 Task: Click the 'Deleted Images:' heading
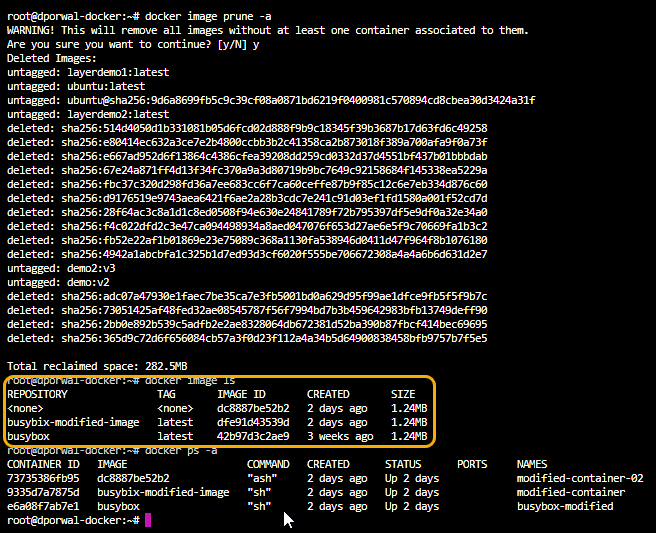click(51, 58)
